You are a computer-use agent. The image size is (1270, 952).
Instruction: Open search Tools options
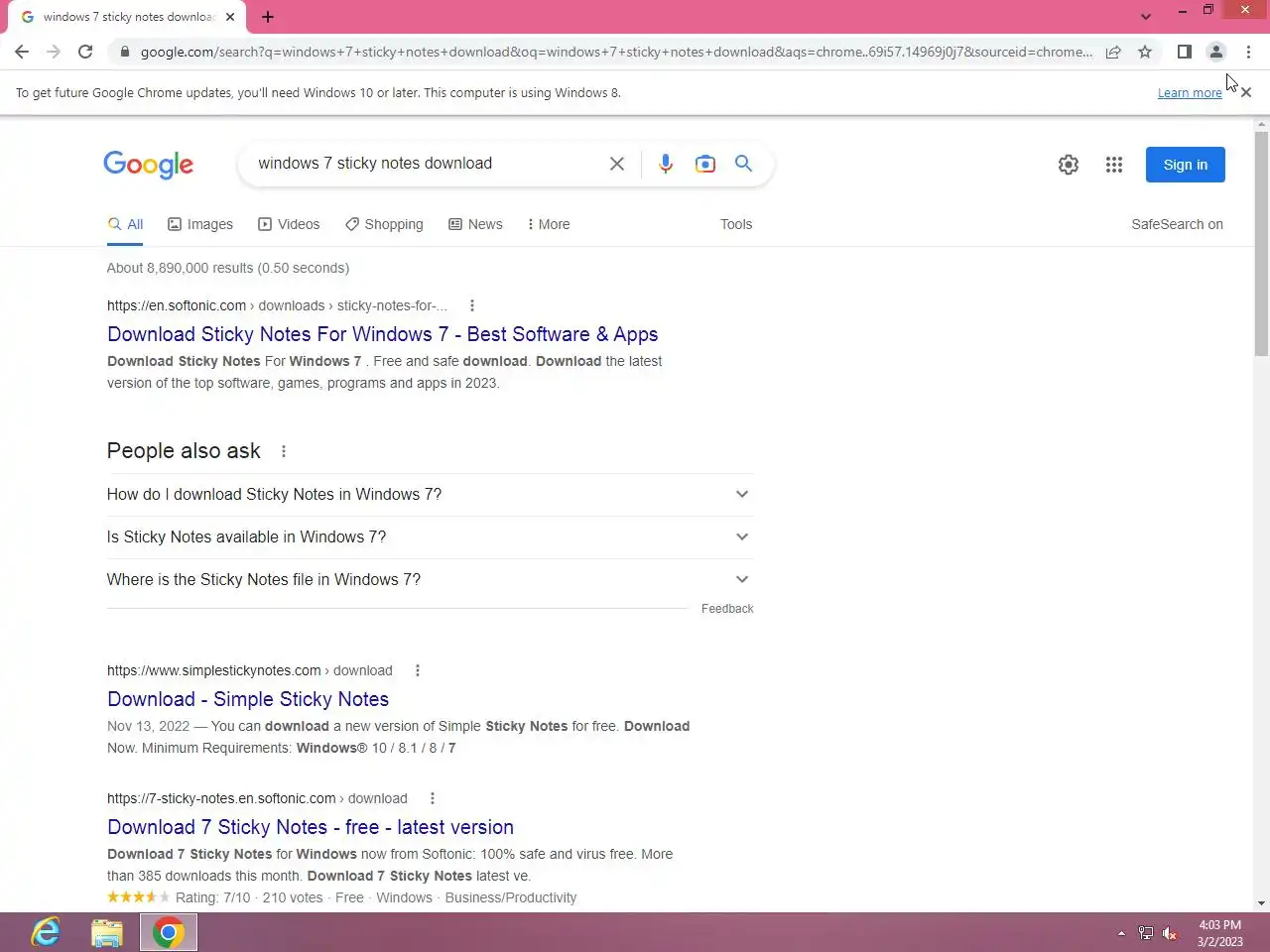tap(736, 224)
